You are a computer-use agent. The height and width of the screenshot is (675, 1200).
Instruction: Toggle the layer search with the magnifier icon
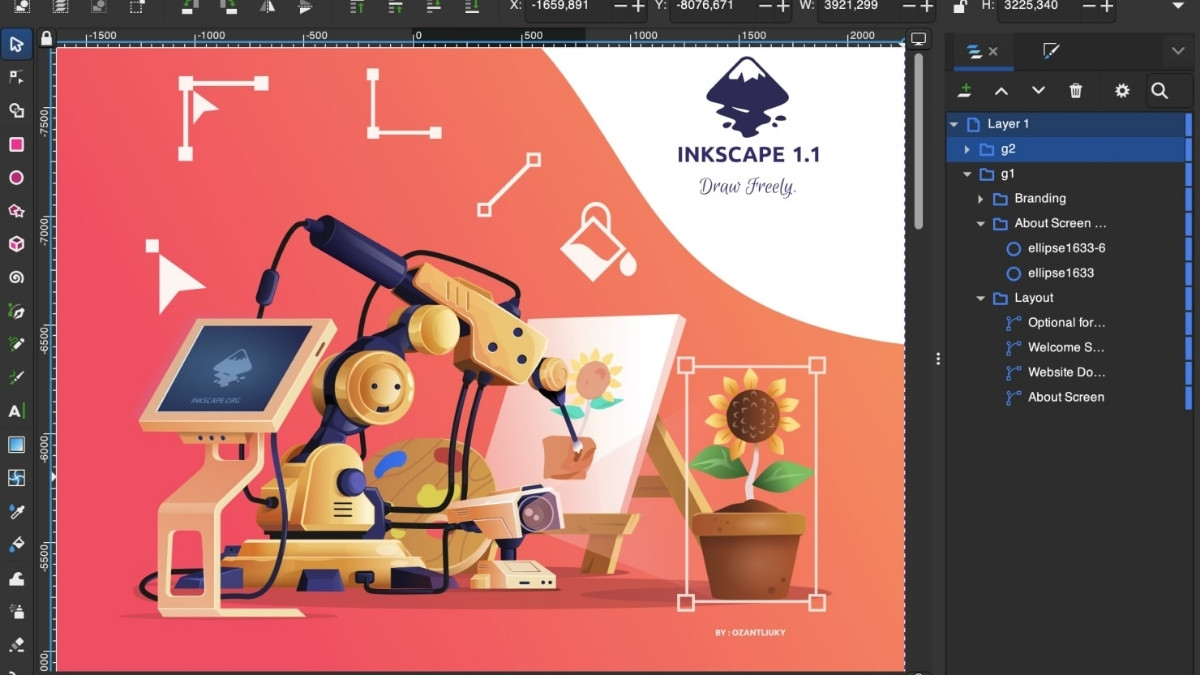click(1161, 90)
